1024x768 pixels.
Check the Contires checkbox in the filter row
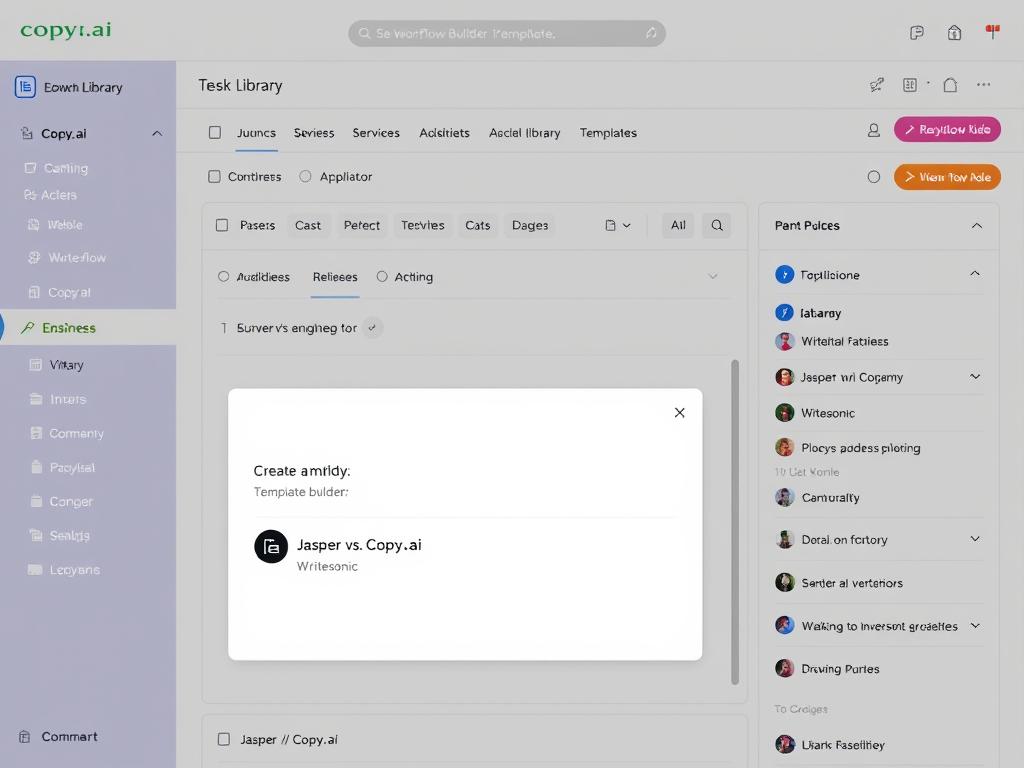point(213,176)
